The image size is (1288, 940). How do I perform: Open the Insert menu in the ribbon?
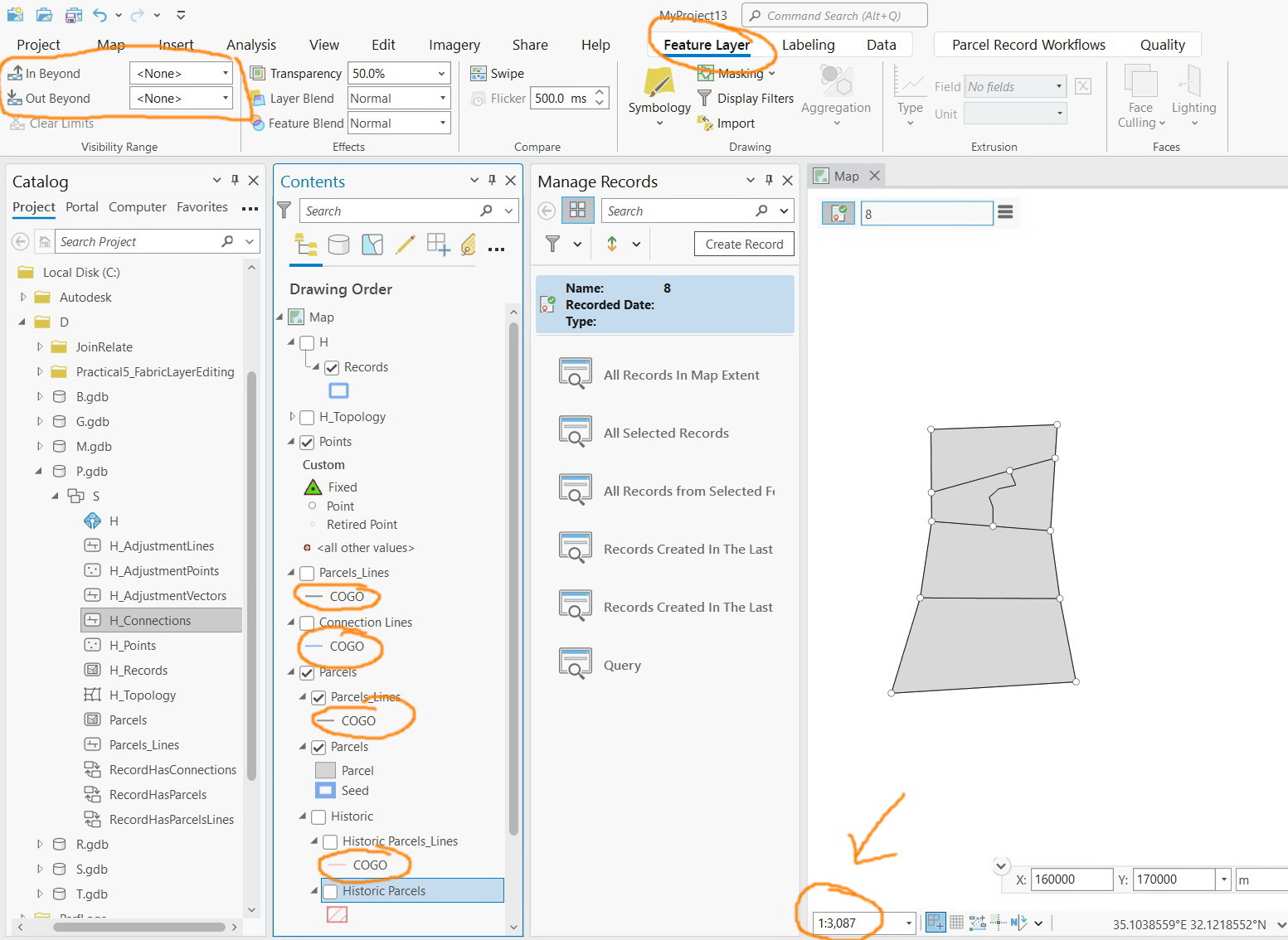pos(177,45)
